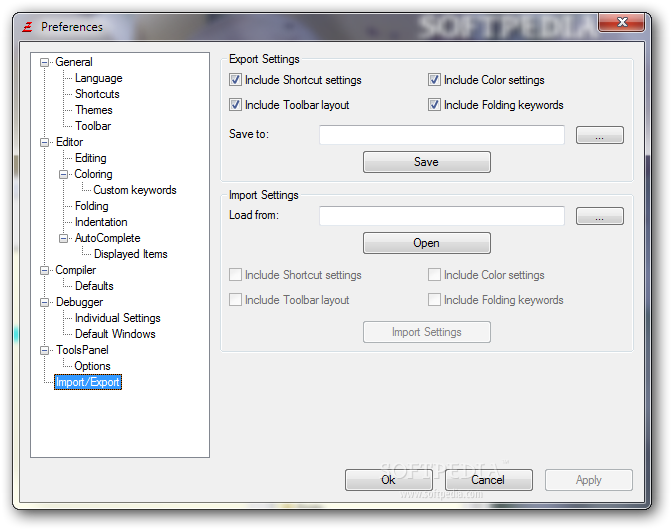The height and width of the screenshot is (530, 672).
Task: Select the AutoComplete tree label
Action: 108,238
